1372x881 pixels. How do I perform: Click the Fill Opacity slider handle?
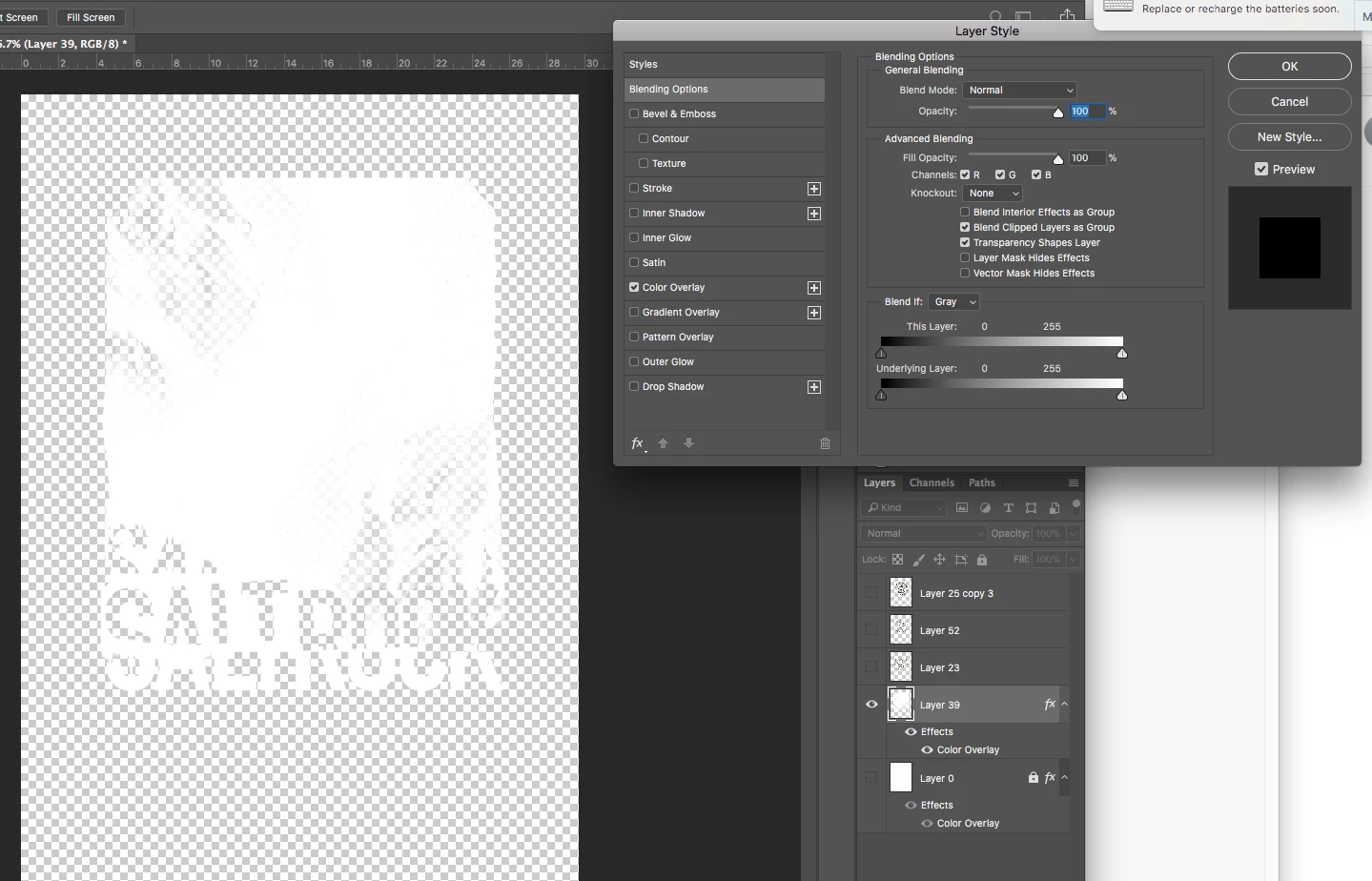click(1058, 159)
